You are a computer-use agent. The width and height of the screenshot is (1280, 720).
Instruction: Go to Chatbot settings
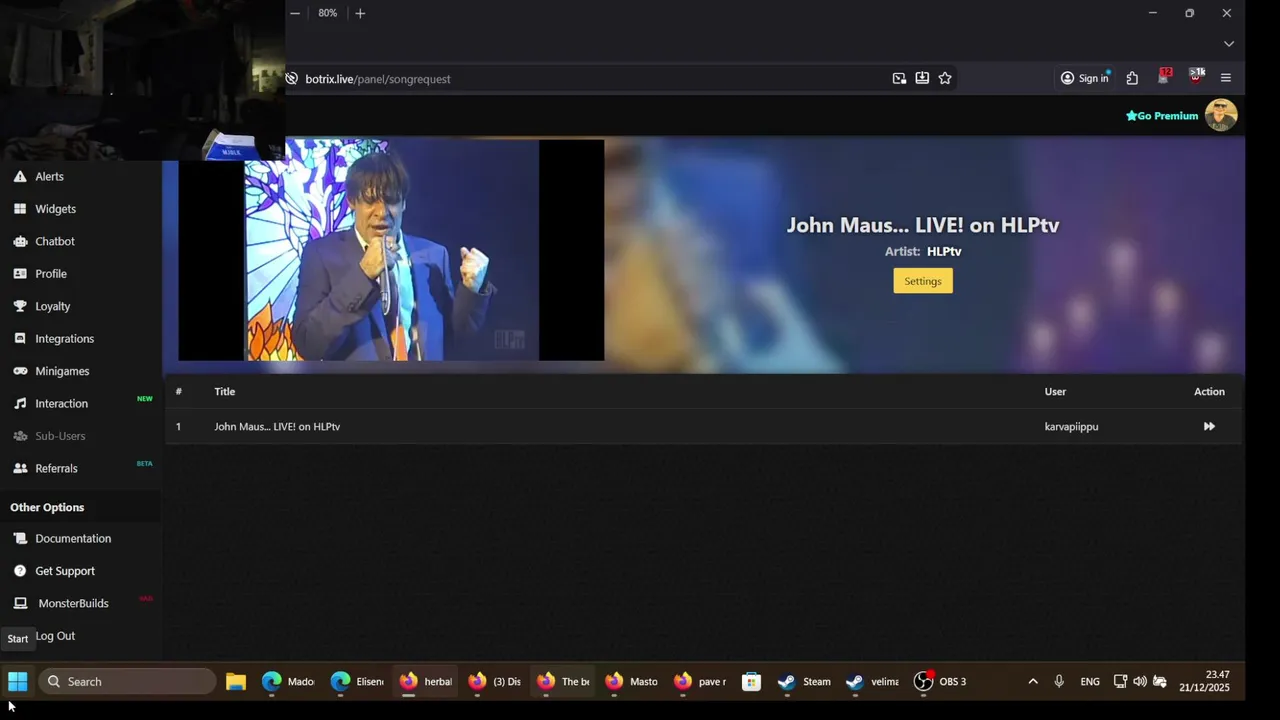[55, 241]
